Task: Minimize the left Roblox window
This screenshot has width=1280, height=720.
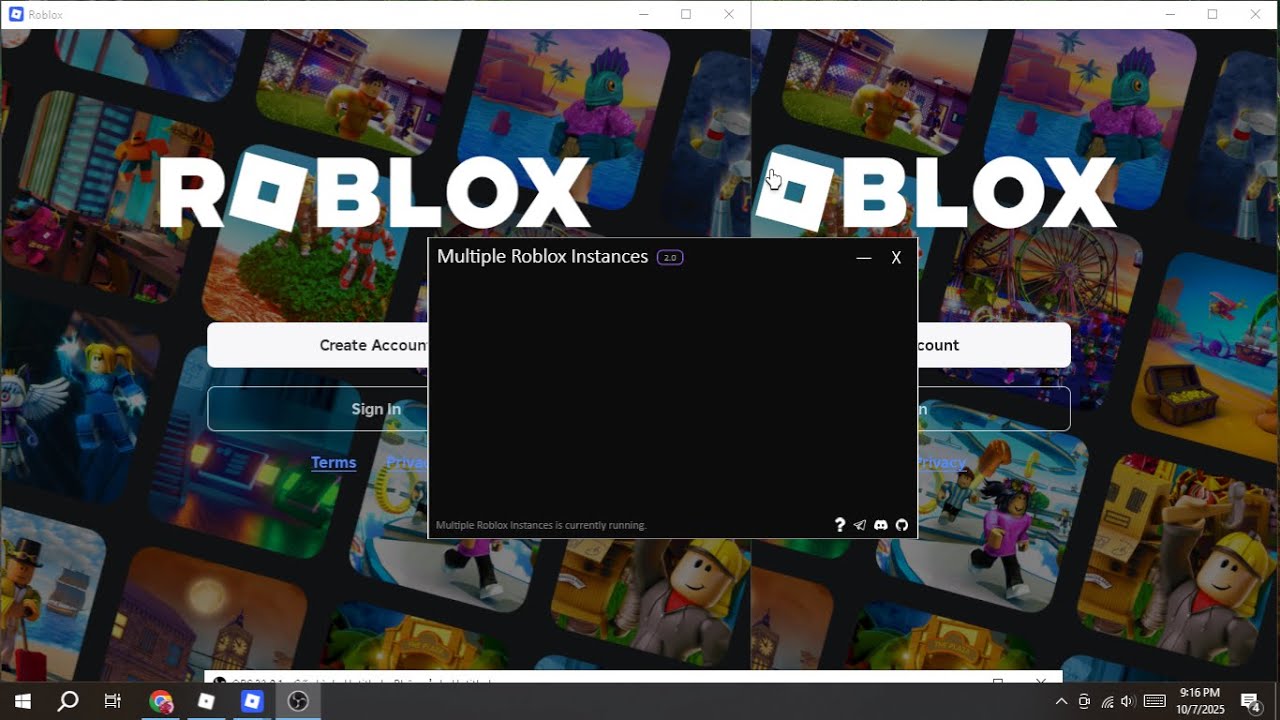Action: [644, 14]
